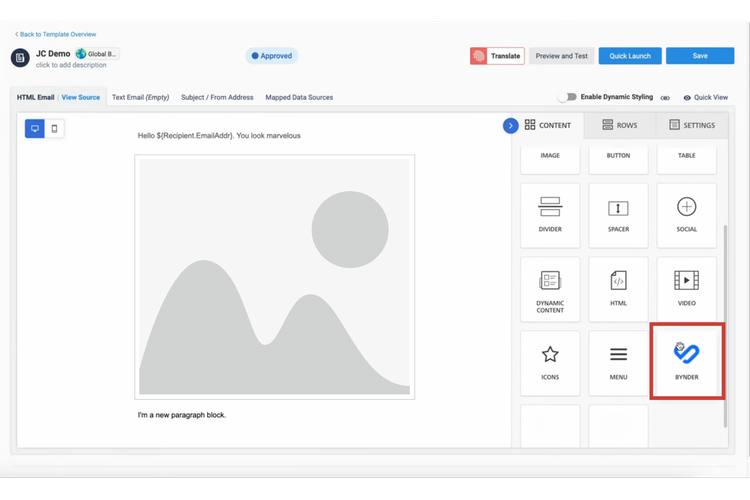Click the Quick Launch button
Viewport: 750px width, 500px height.
tap(630, 56)
